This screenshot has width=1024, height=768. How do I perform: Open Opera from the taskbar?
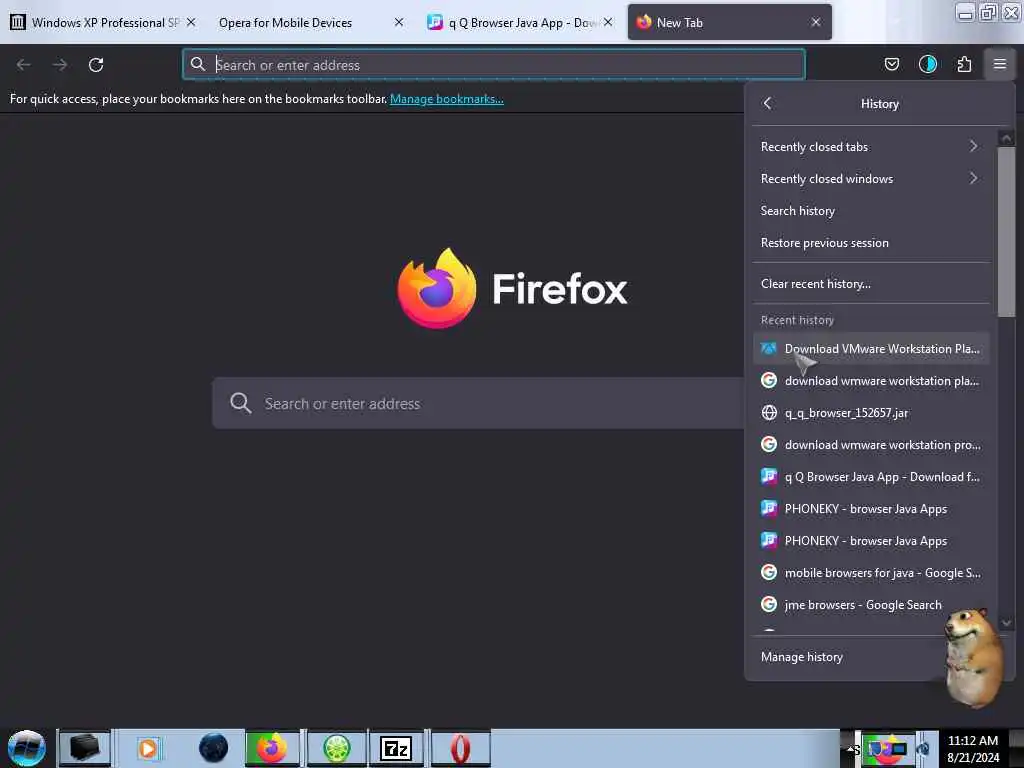pos(460,748)
